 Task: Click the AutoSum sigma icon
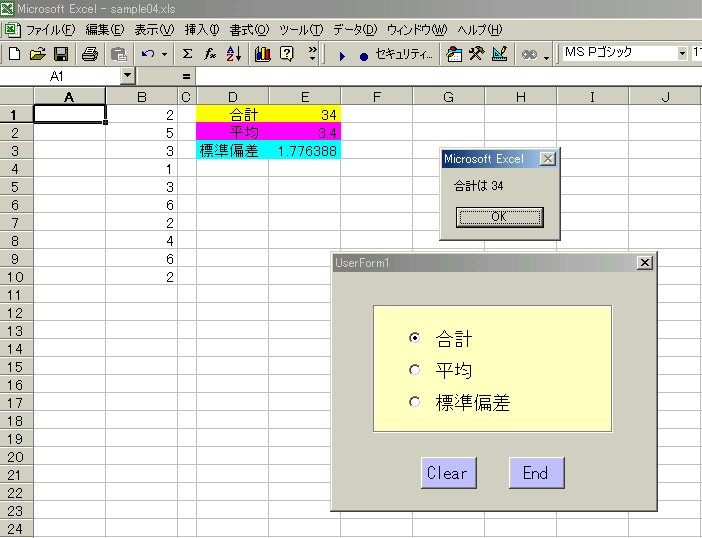pyautogui.click(x=187, y=54)
